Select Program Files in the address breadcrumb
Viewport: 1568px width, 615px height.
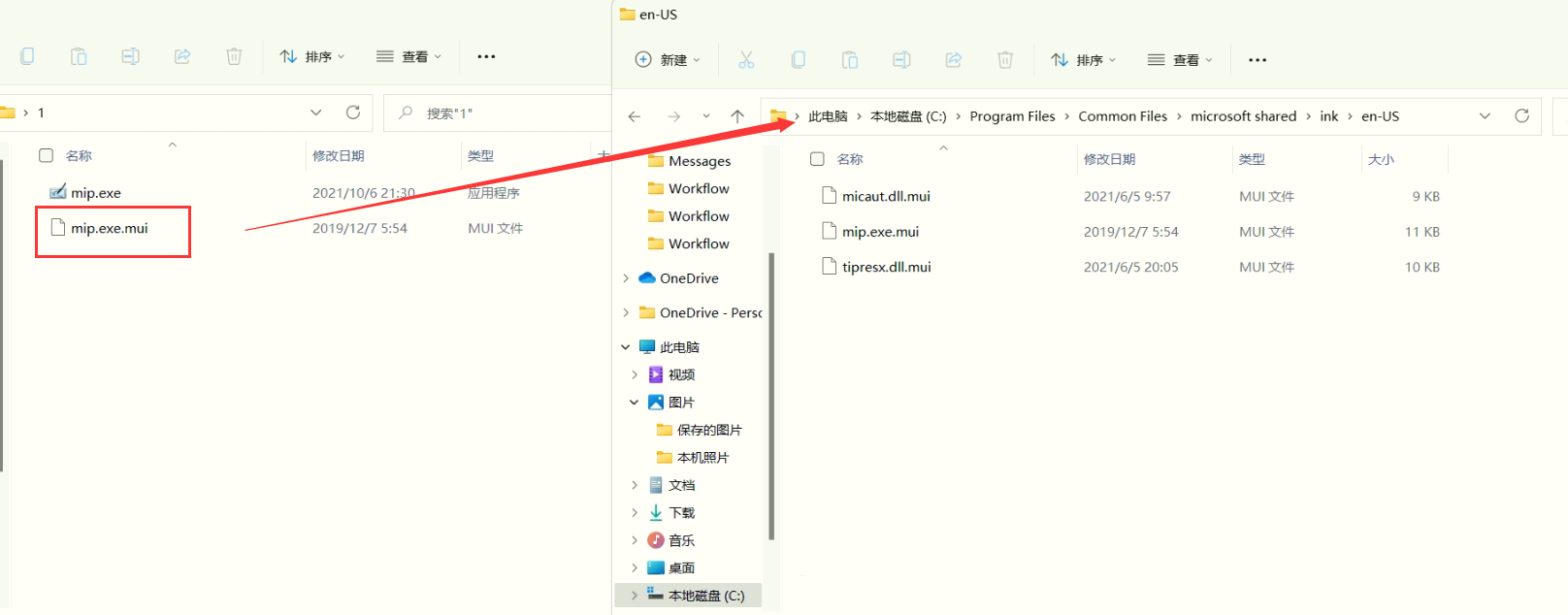tap(1012, 116)
